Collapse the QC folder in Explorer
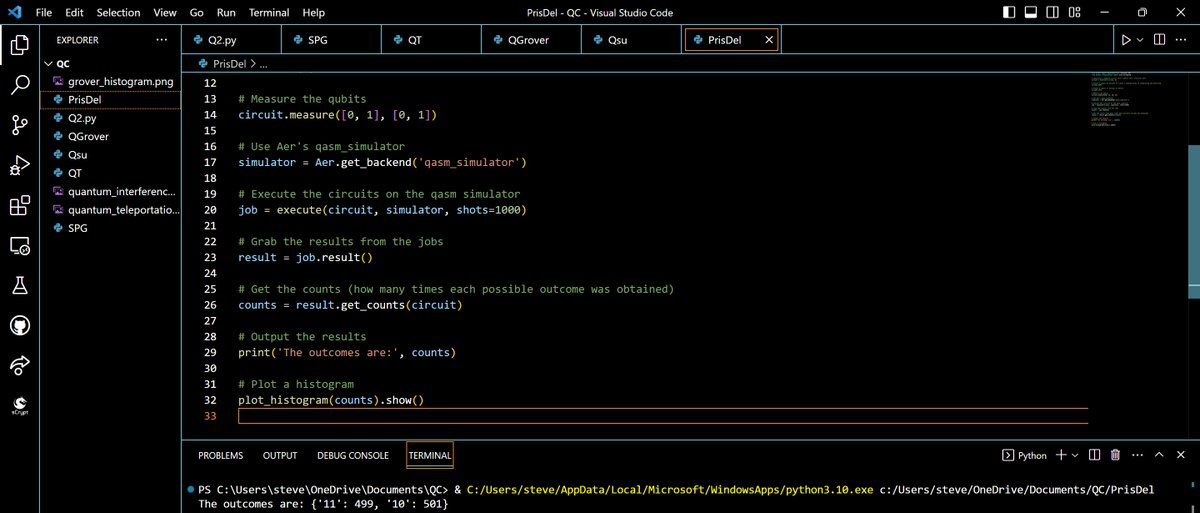The height and width of the screenshot is (513, 1200). pos(47,63)
